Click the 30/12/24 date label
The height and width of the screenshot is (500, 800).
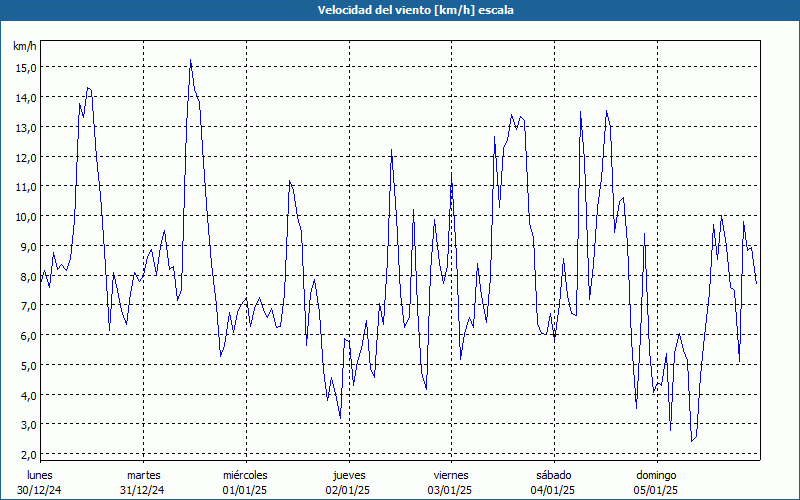pos(39,490)
